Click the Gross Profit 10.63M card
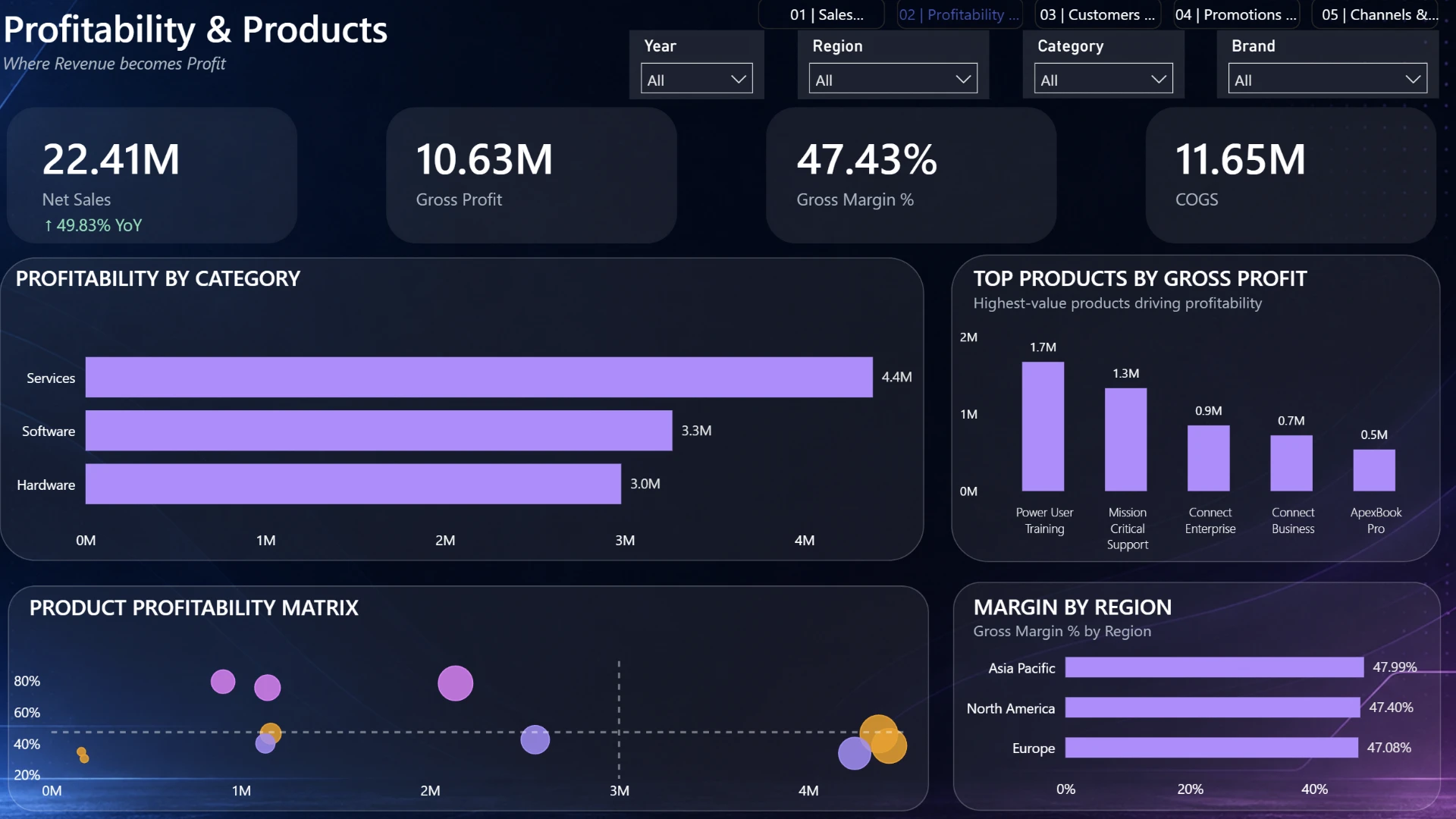1456x819 pixels. click(532, 175)
